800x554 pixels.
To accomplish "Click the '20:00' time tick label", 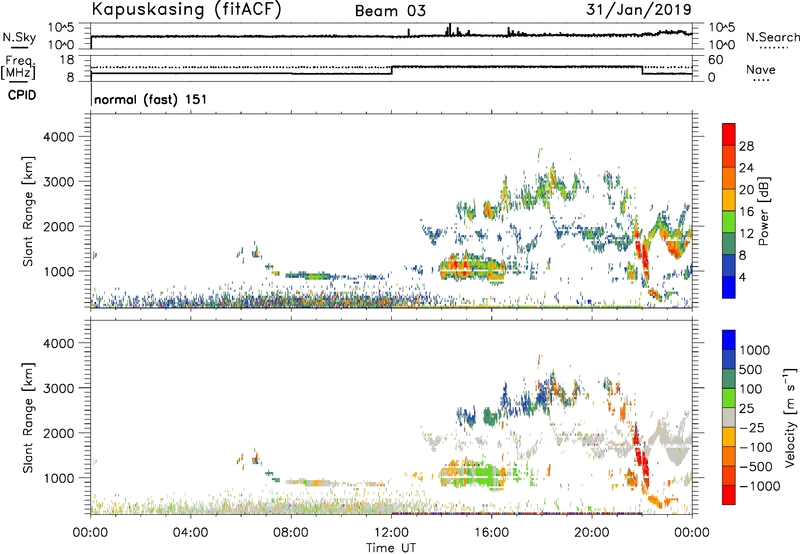I will point(591,533).
